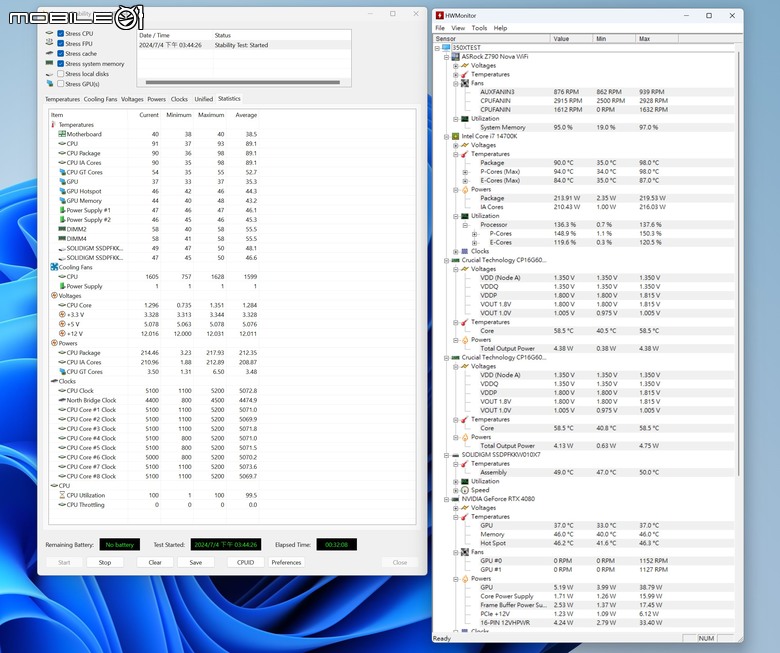Click the HWMonitor vertical scrollbar
Image resolution: width=780 pixels, height=653 pixels.
[x=739, y=264]
